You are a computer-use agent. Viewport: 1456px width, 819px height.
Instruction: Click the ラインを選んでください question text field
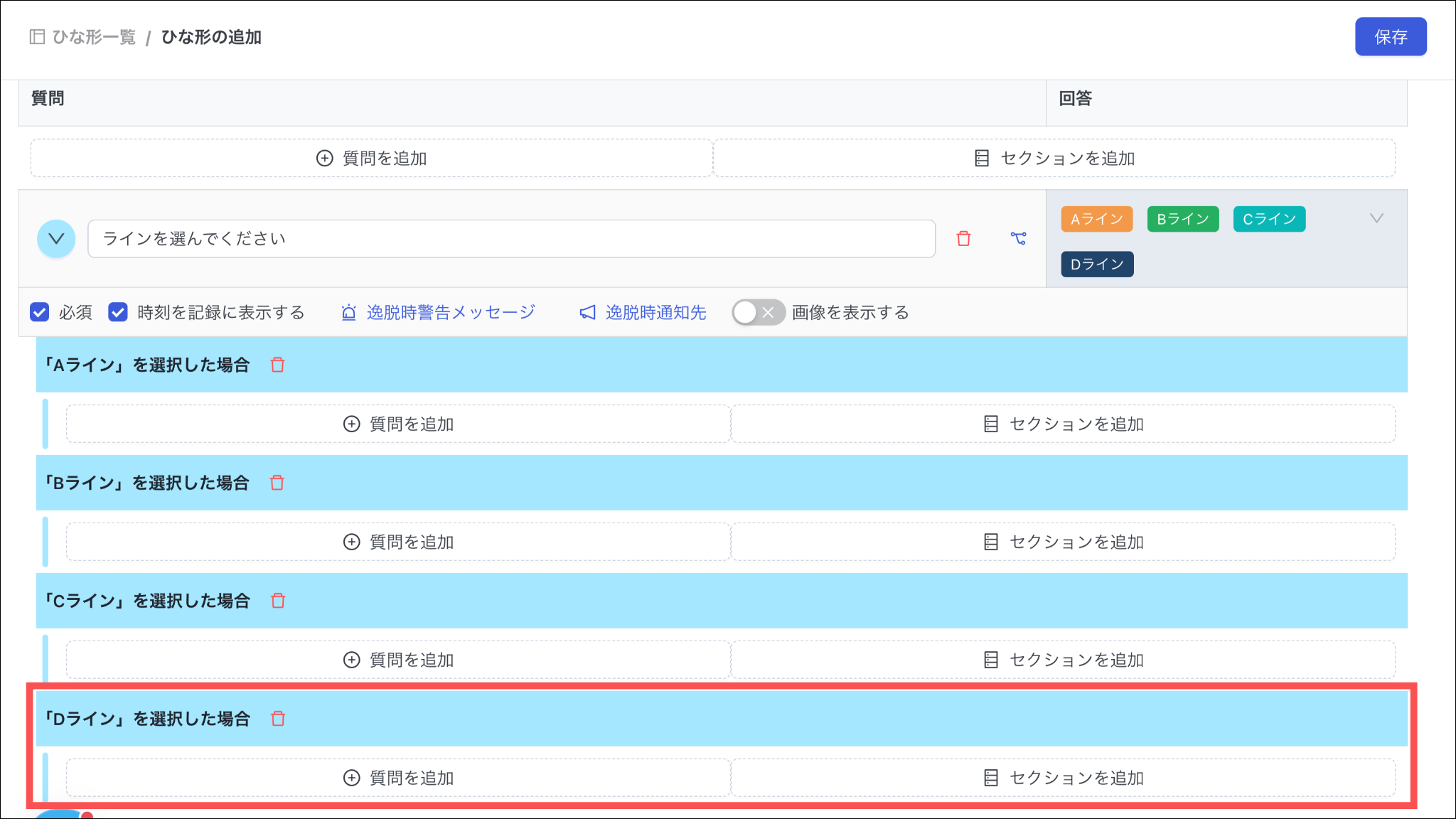[x=510, y=239]
